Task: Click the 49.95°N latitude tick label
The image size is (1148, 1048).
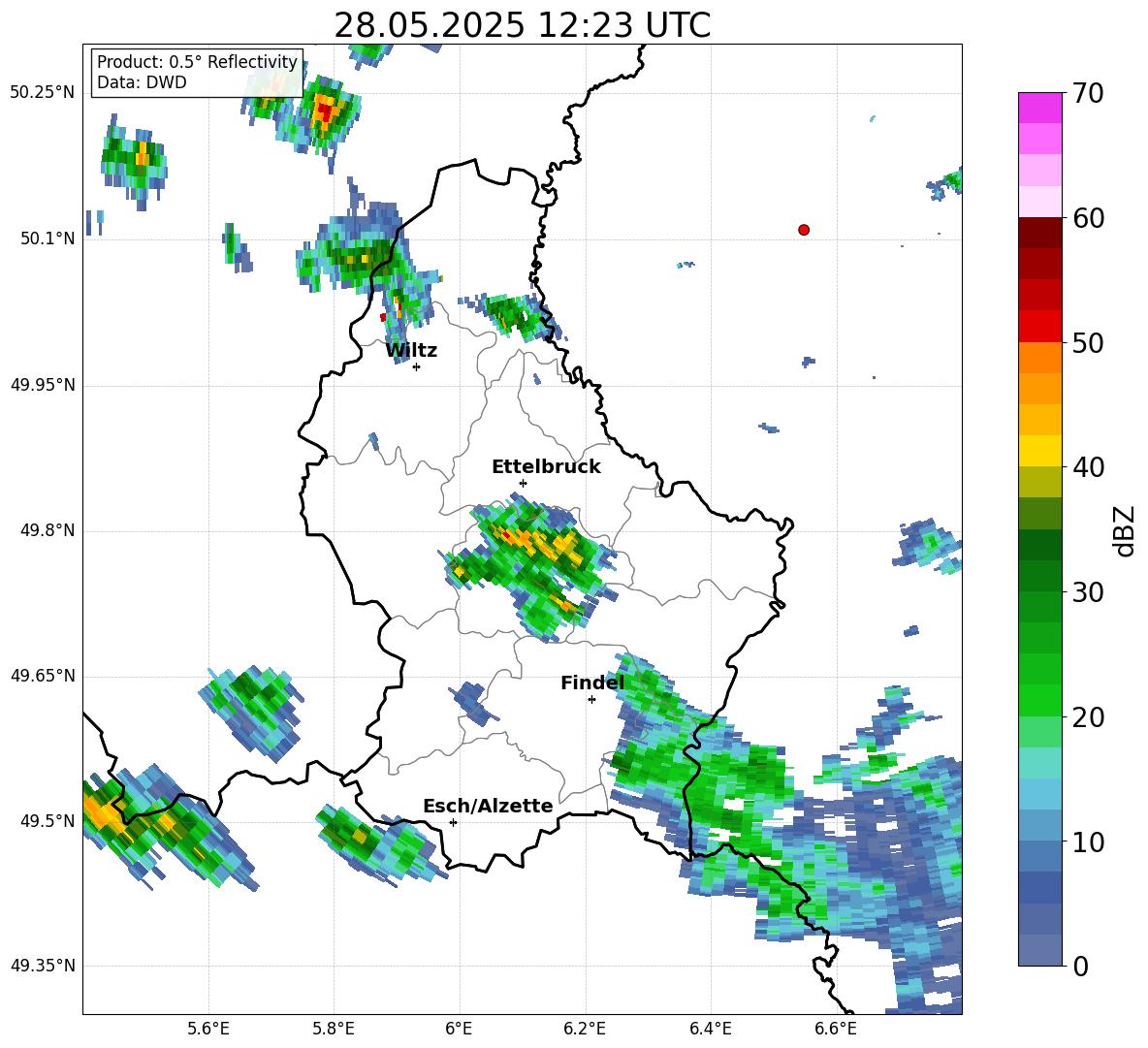Action: (x=43, y=385)
